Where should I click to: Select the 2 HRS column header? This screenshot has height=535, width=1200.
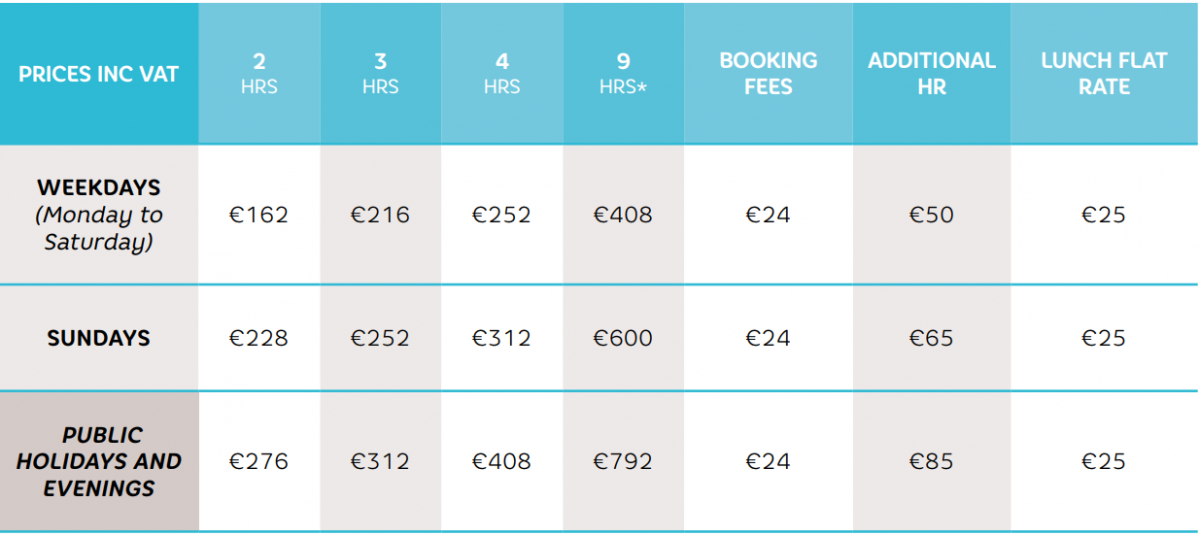tap(259, 74)
